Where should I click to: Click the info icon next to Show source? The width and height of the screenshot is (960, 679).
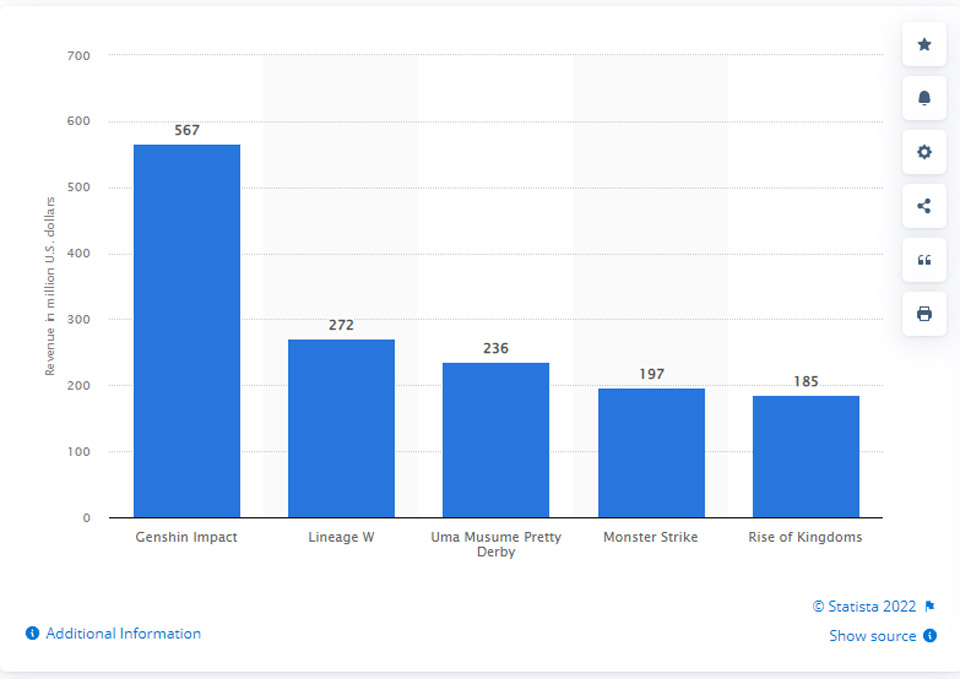(x=929, y=636)
